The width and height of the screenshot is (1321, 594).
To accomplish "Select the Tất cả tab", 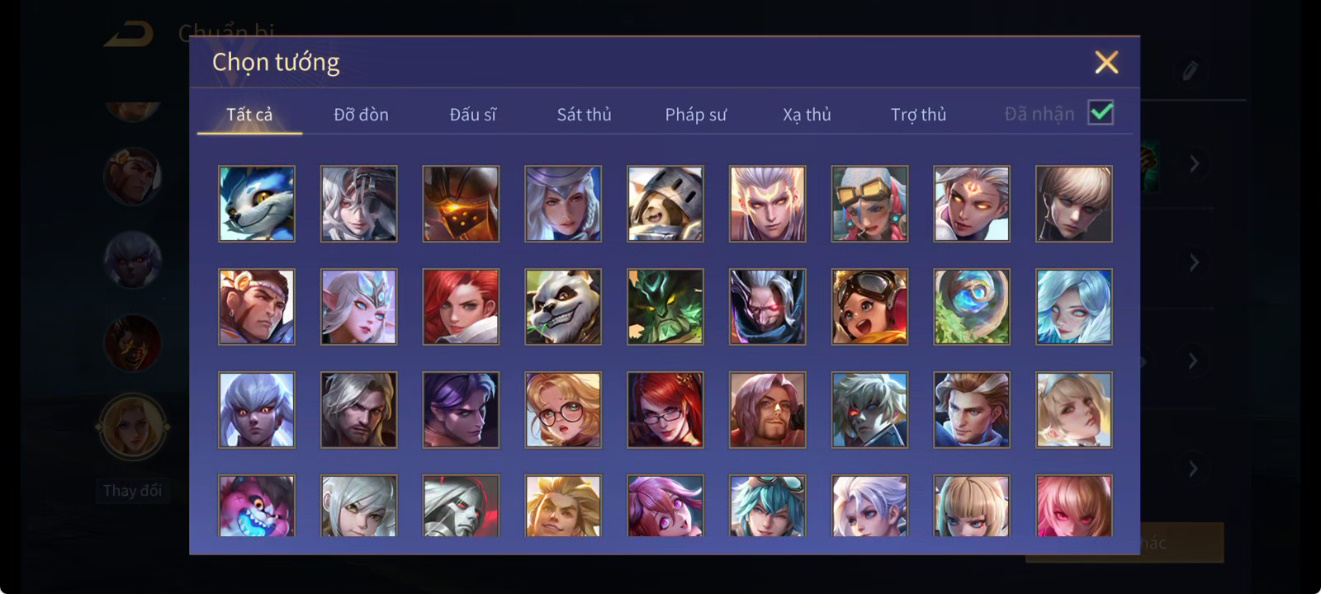I will click(250, 114).
